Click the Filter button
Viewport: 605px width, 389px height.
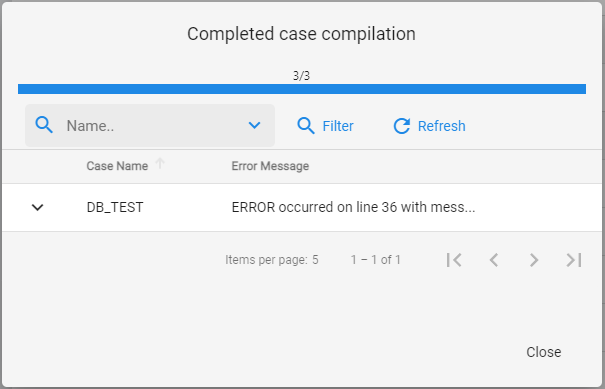[325, 126]
